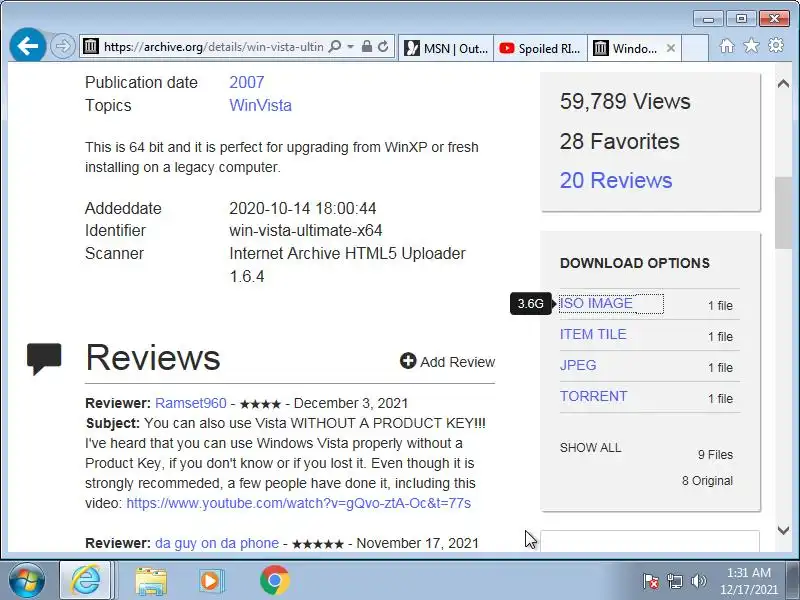Click scrollbar up arrow

[x=783, y=84]
